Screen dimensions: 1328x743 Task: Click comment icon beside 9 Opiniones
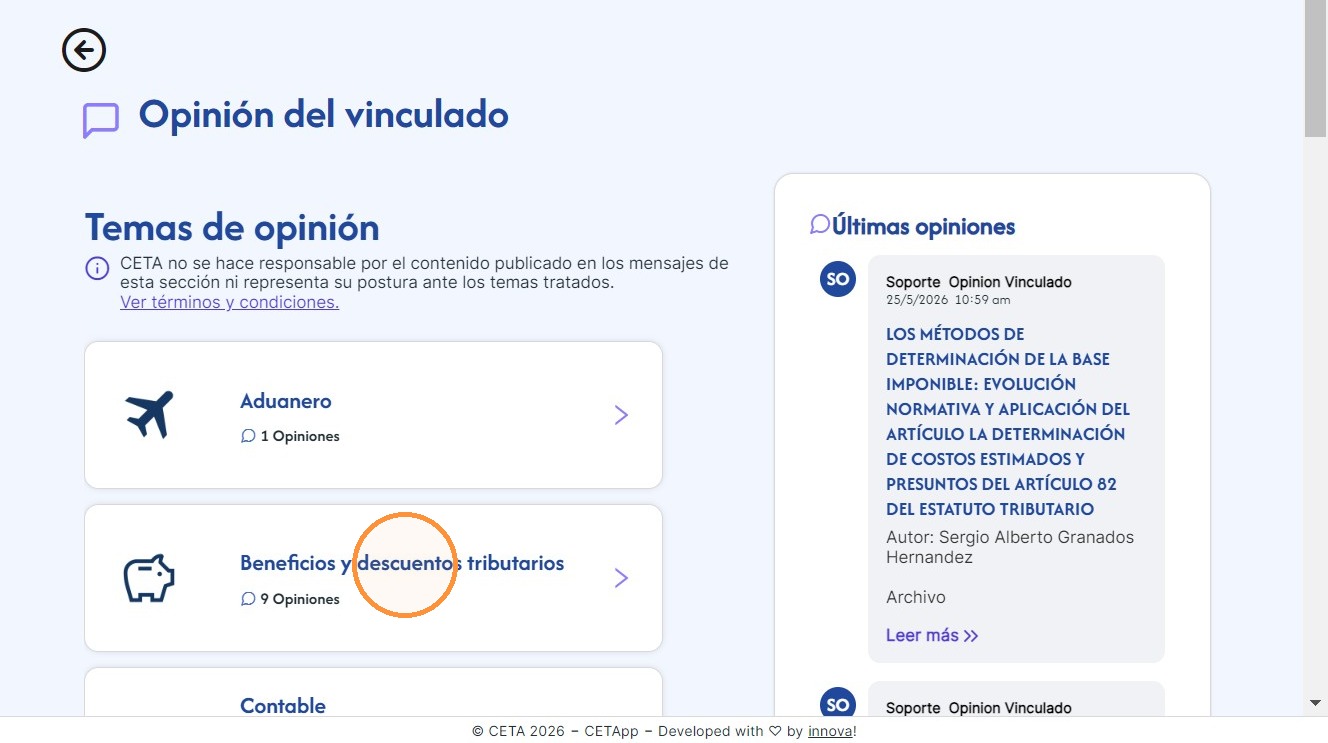[x=248, y=599]
